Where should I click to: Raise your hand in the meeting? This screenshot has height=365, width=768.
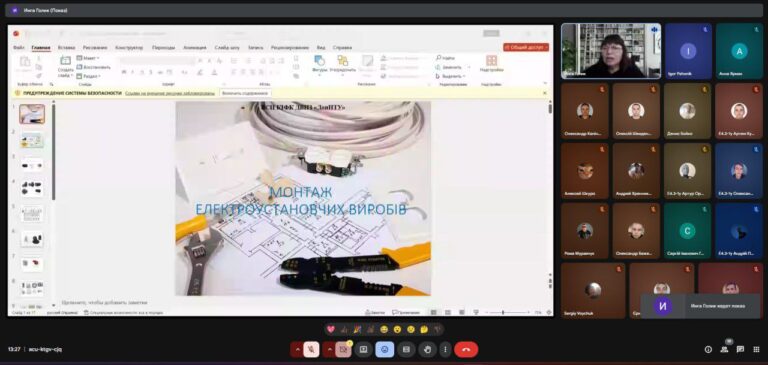(x=428, y=349)
